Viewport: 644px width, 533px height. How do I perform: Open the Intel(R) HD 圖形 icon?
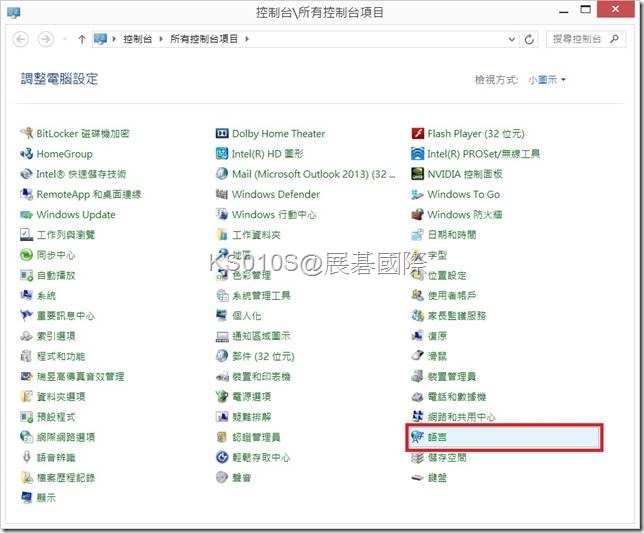(222, 154)
